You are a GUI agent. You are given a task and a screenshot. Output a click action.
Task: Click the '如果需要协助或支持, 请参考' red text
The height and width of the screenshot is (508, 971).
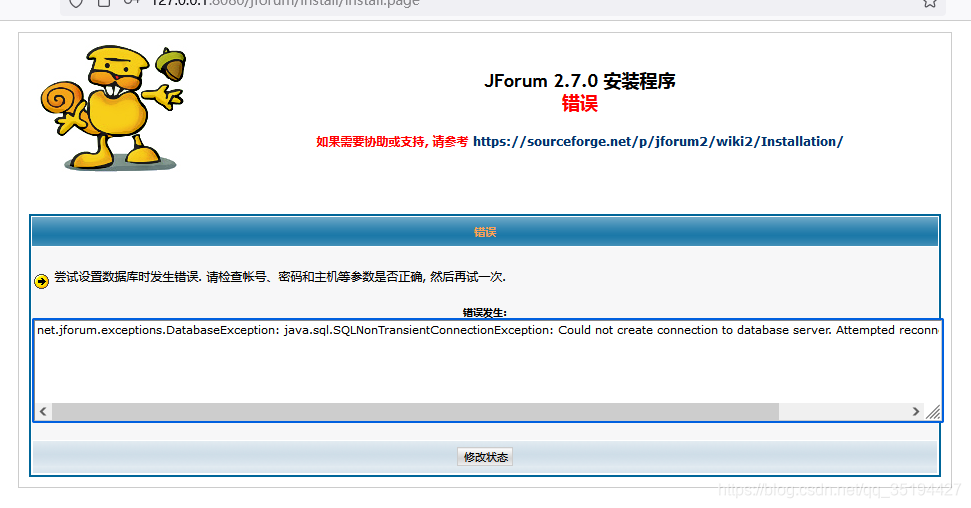coord(392,142)
